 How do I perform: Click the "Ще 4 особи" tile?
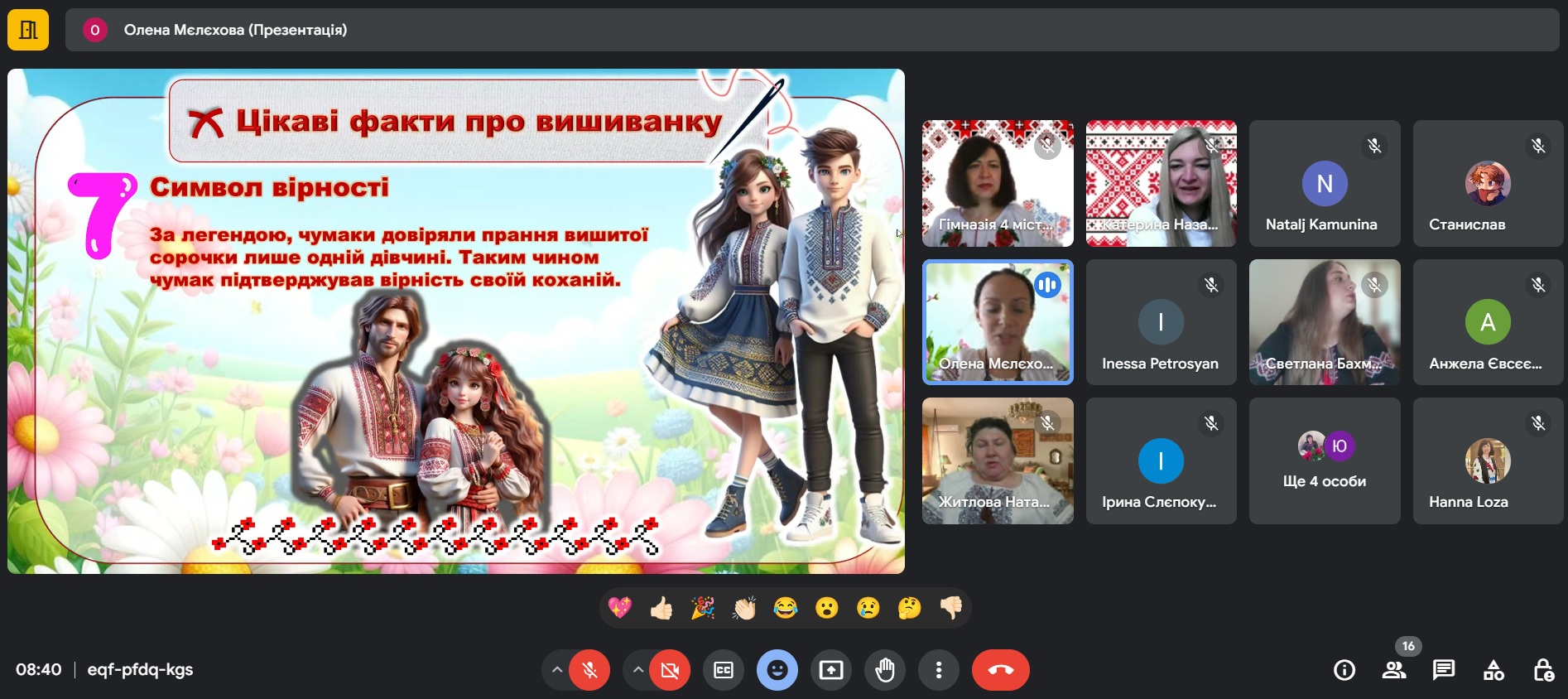coord(1325,460)
